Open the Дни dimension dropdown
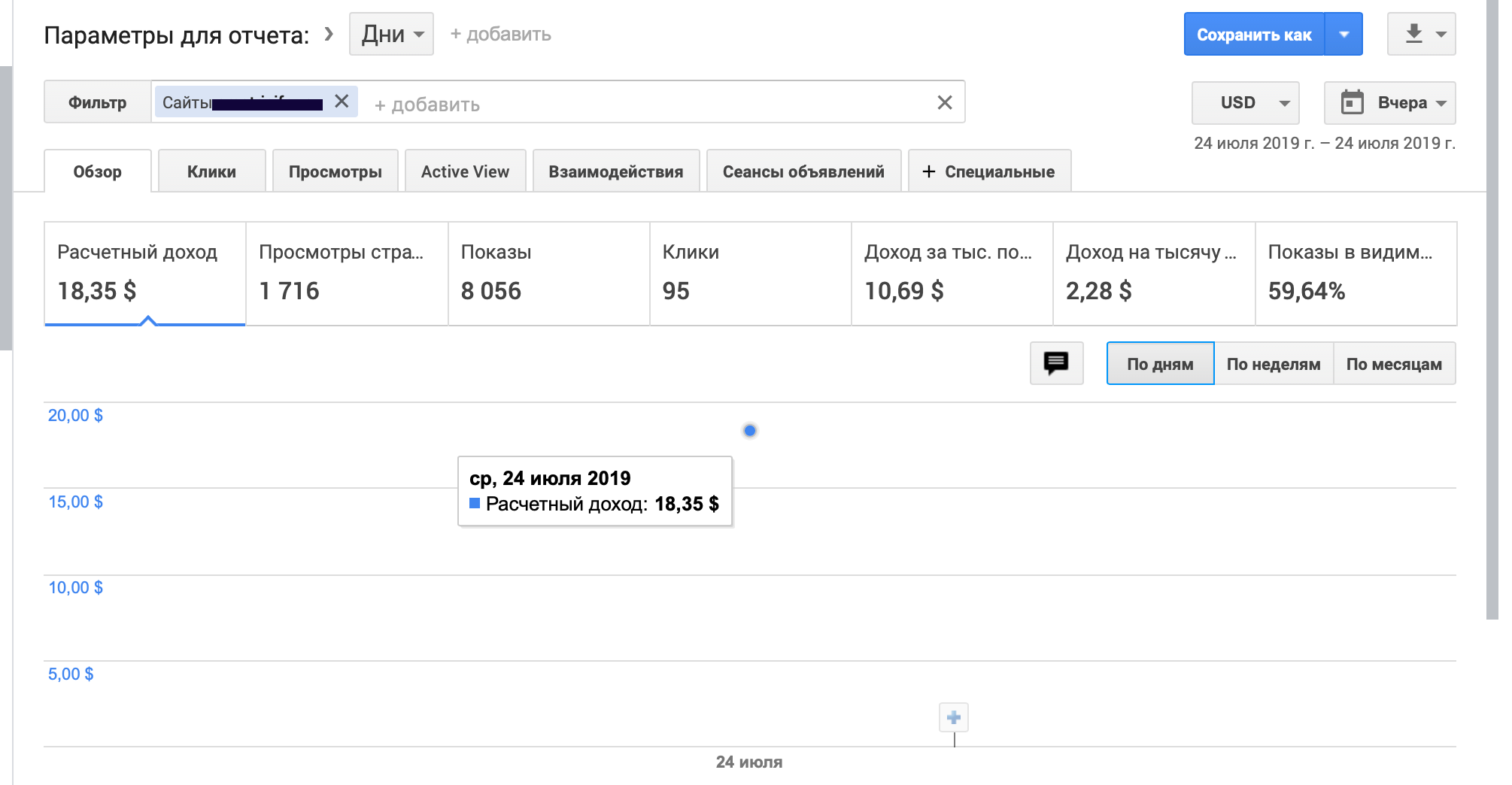The height and width of the screenshot is (785, 1512). [x=391, y=34]
